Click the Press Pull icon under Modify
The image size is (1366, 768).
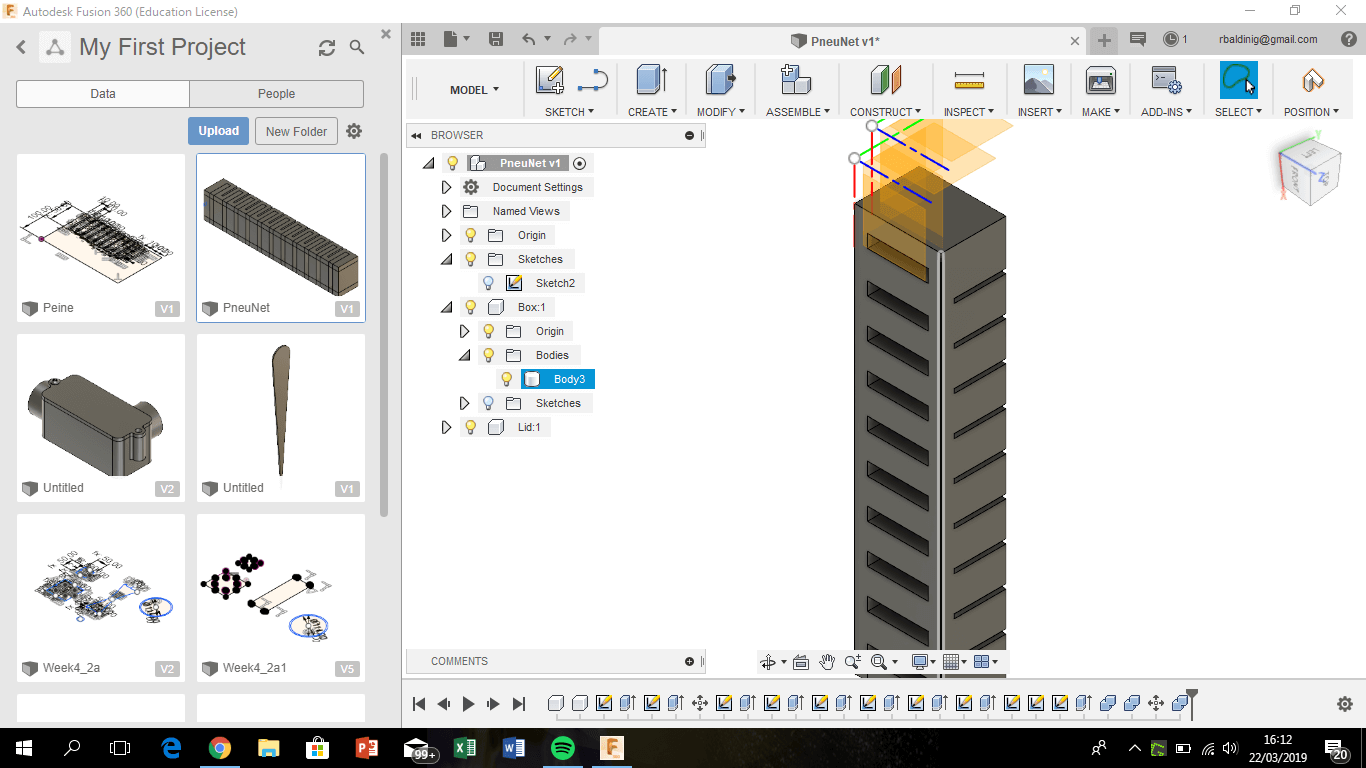(720, 80)
